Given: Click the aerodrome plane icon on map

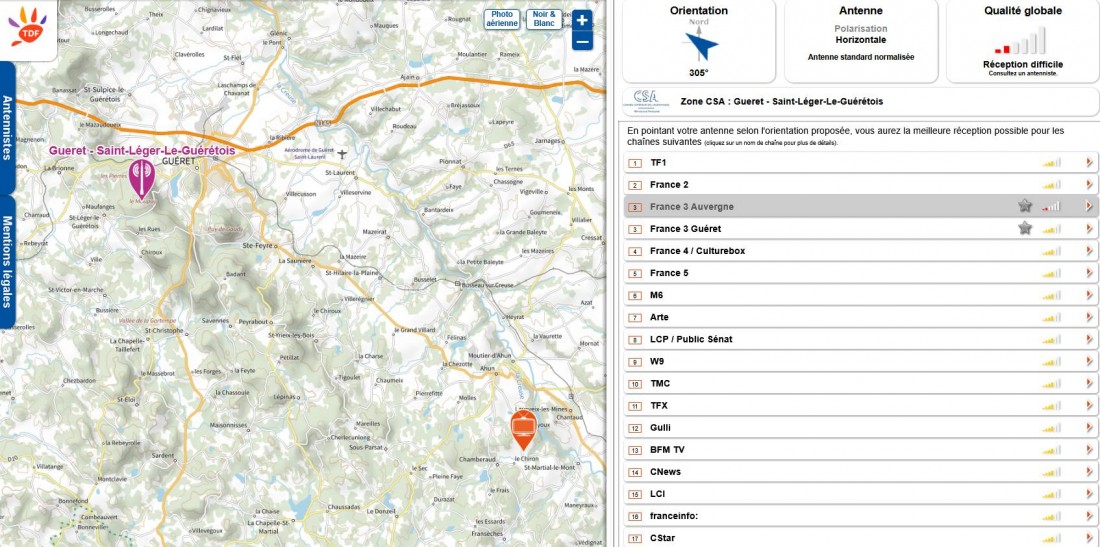Looking at the screenshot, I should click(x=342, y=154).
